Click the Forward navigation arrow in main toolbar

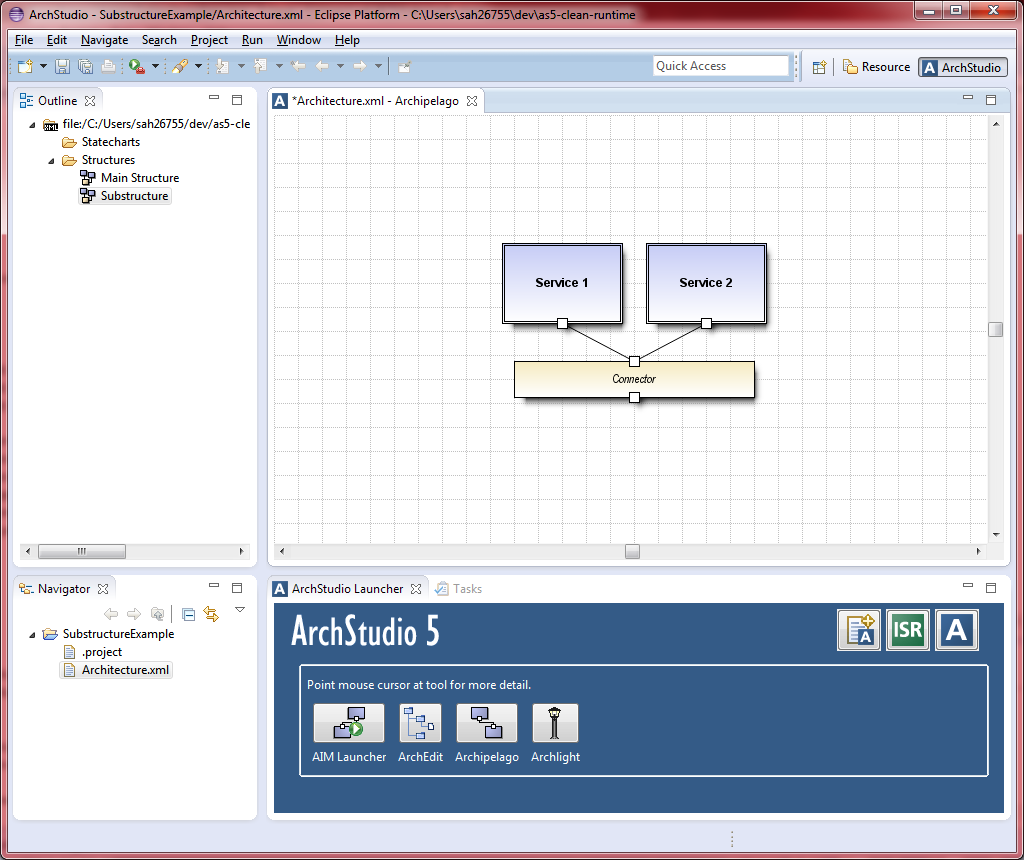tap(360, 66)
